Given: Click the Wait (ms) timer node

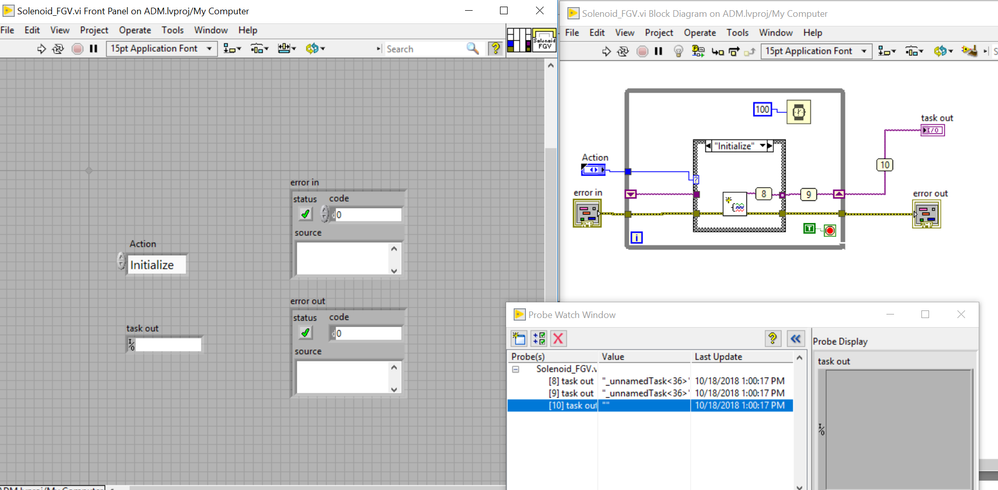Looking at the screenshot, I should (x=800, y=111).
